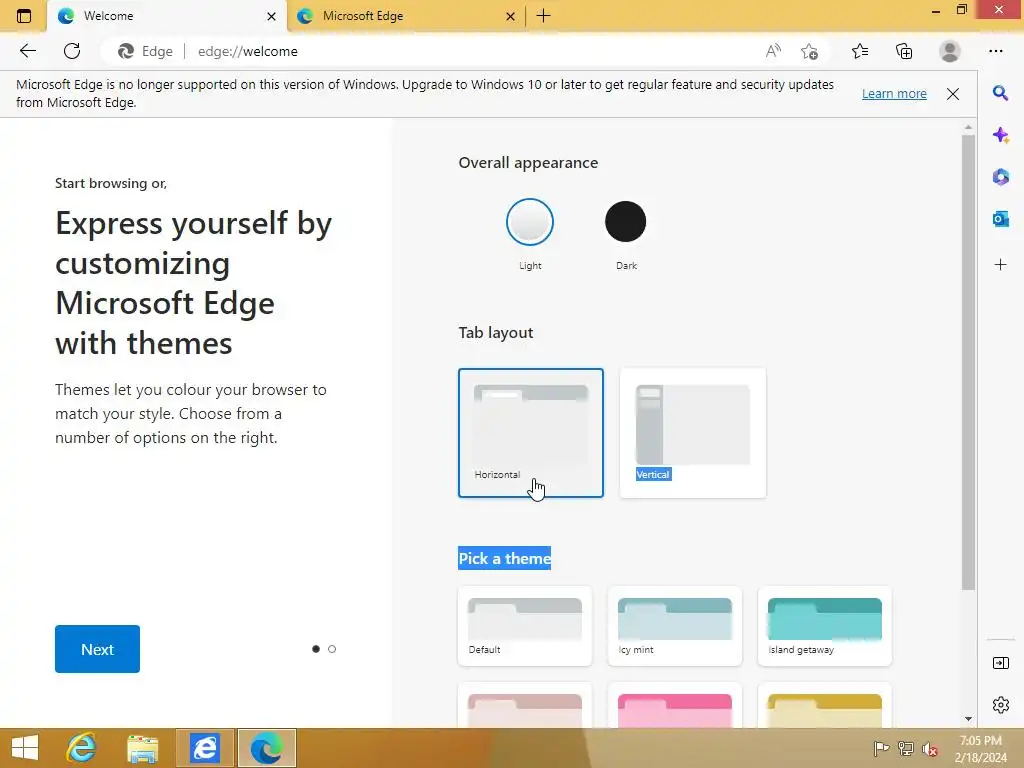The width and height of the screenshot is (1024, 768).
Task: Open the tab actions menu icon
Action: pos(24,16)
